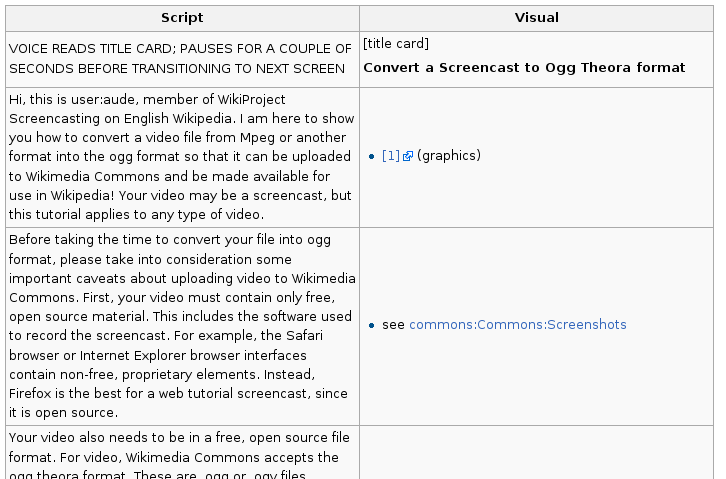The width and height of the screenshot is (726, 479).
Task: Click the 'Before taking the time' paragraph
Action: click(x=182, y=326)
